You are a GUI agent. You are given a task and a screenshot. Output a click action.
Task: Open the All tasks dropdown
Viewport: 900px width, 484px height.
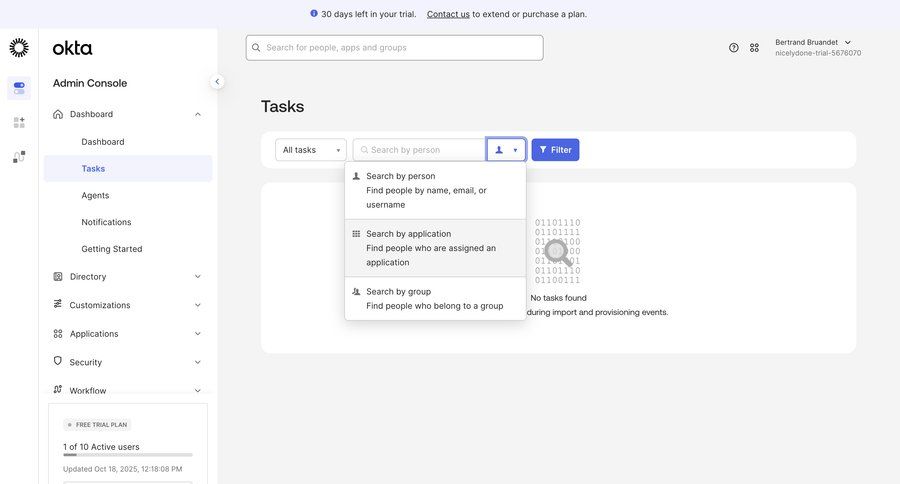(310, 150)
